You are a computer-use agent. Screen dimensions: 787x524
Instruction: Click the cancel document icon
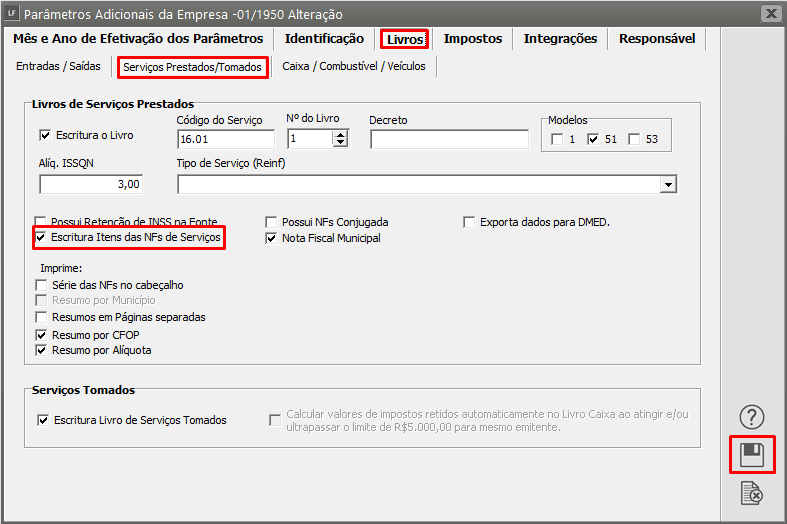tap(751, 493)
